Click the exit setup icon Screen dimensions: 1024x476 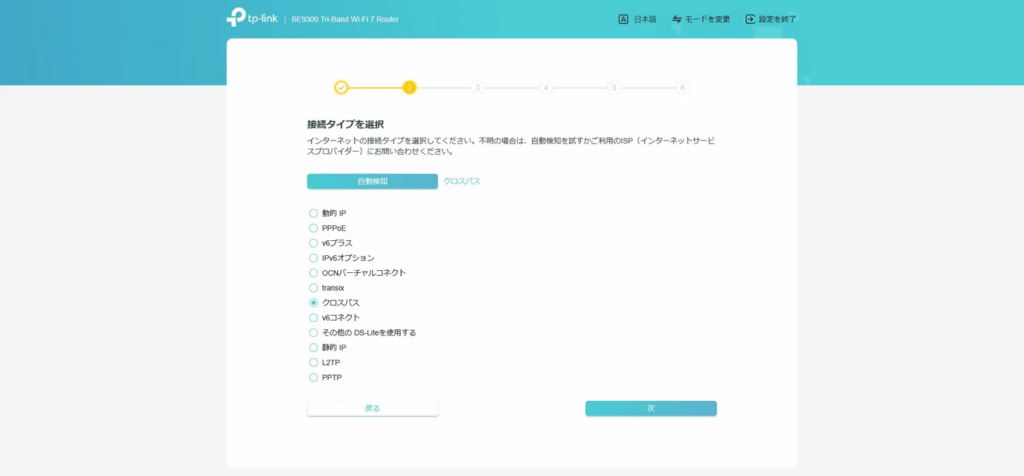(750, 19)
